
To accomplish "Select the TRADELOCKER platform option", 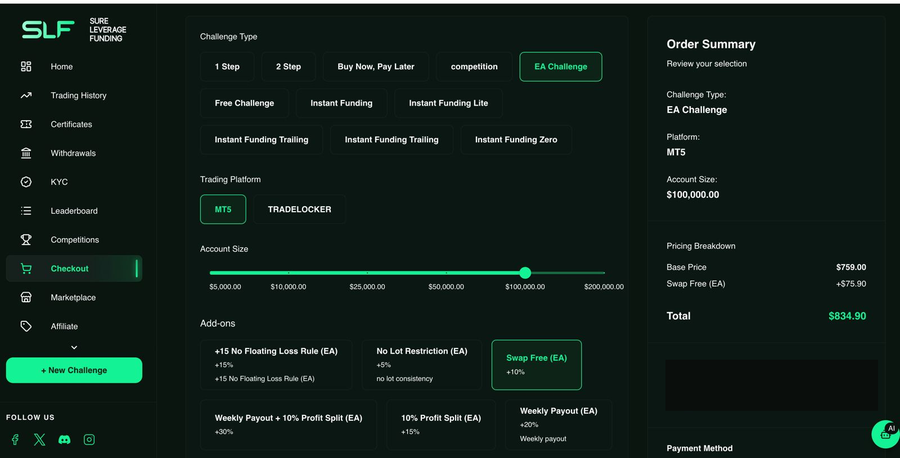I will point(300,209).
